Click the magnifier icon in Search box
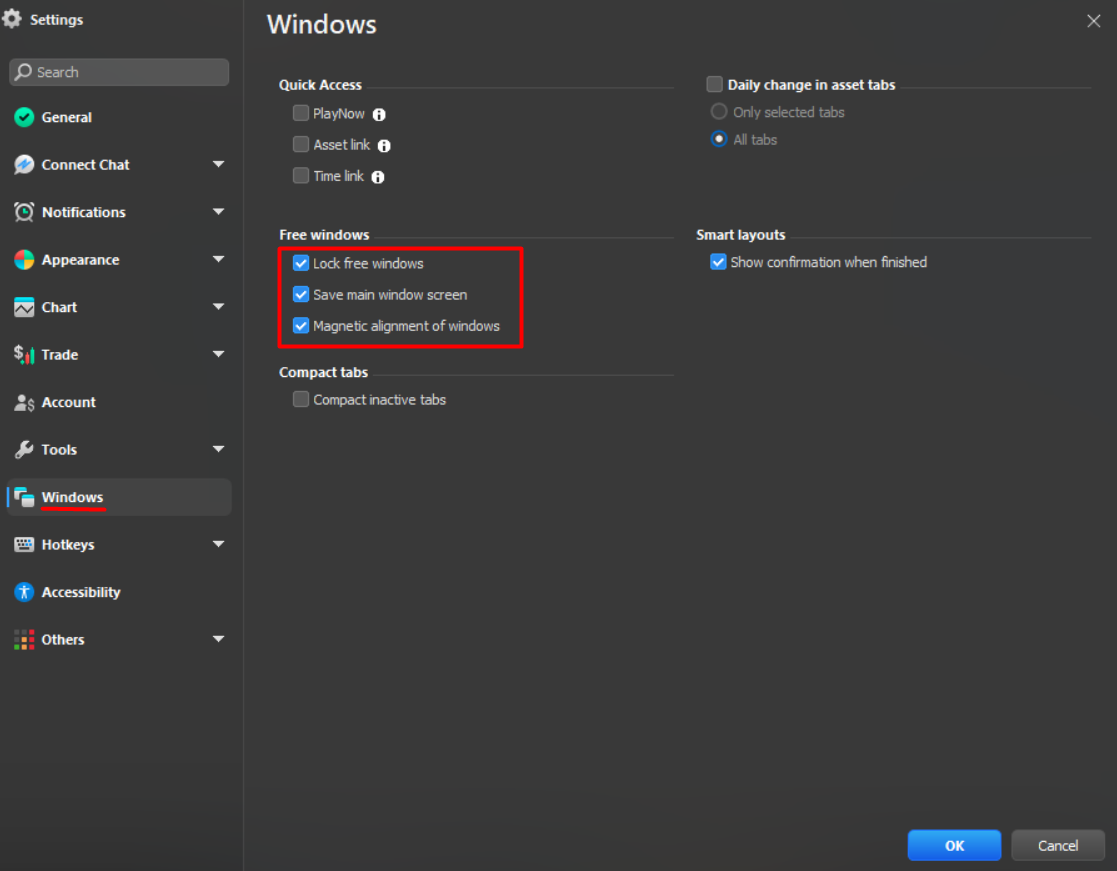Image resolution: width=1117 pixels, height=871 pixels. [24, 72]
